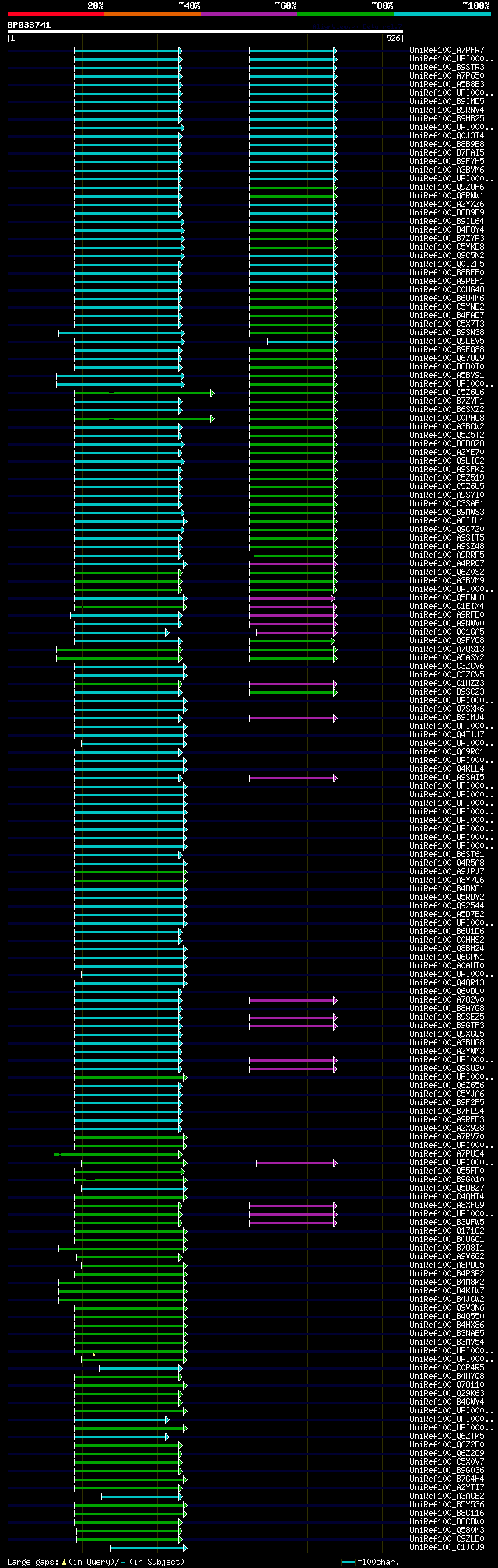Open hit UniRef100_A7PFR7
This screenshot has height=1568, width=498.
coord(447,51)
